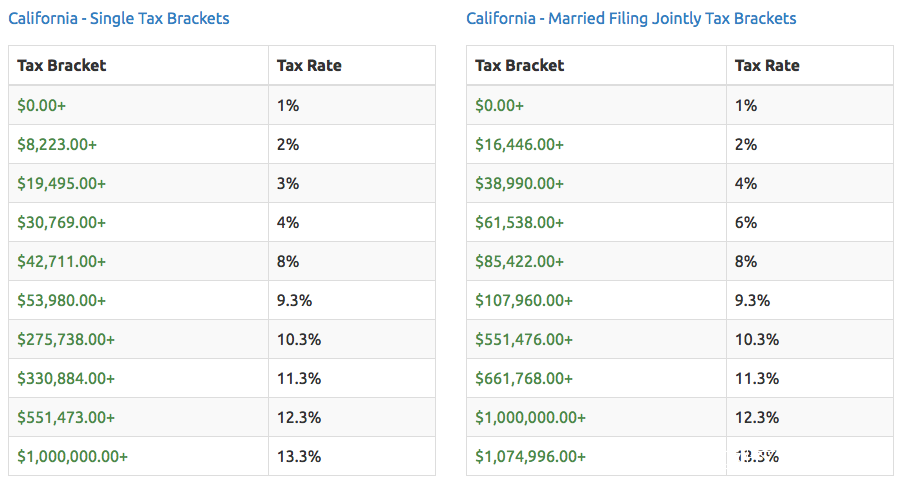This screenshot has width=901, height=486.
Task: Click the 13.3% rate cell in Single table
Action: pos(298,456)
